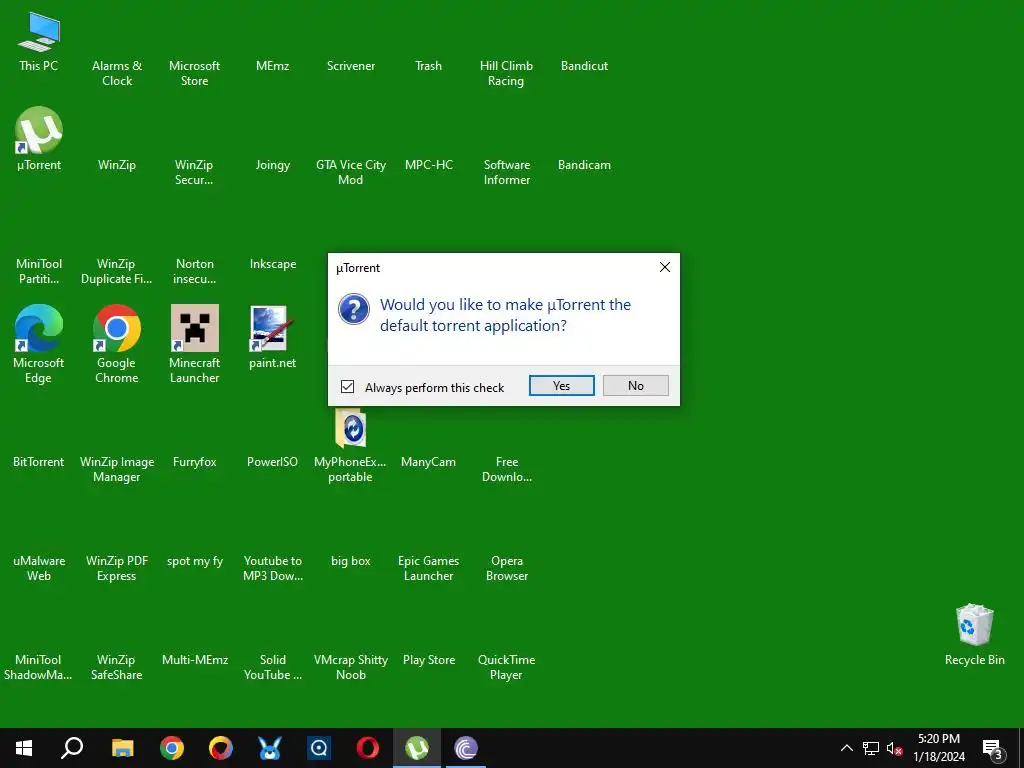1024x768 pixels.
Task: Open the Action Center notifications icon
Action: (x=993, y=749)
